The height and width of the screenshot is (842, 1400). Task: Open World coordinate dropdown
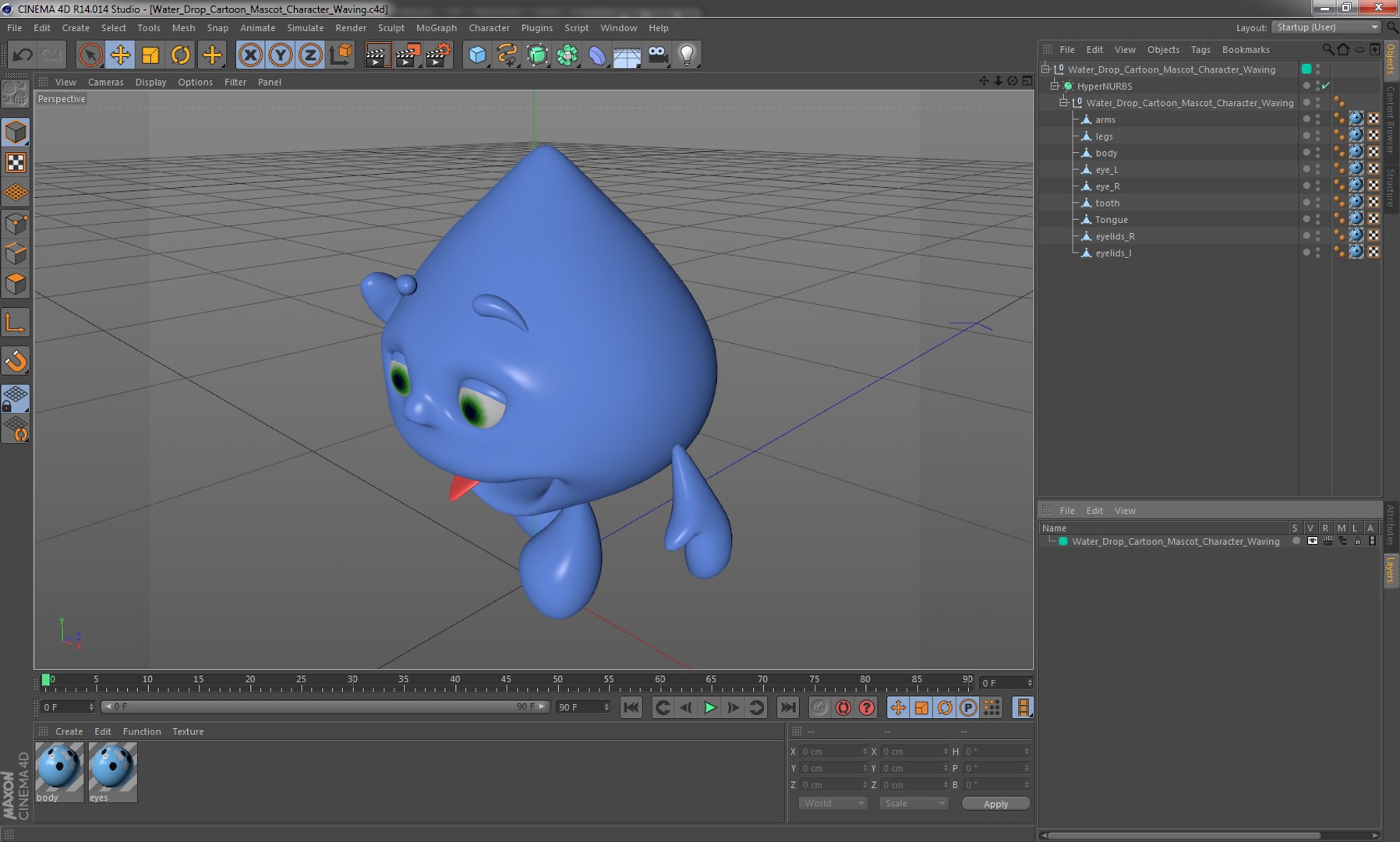(x=833, y=803)
